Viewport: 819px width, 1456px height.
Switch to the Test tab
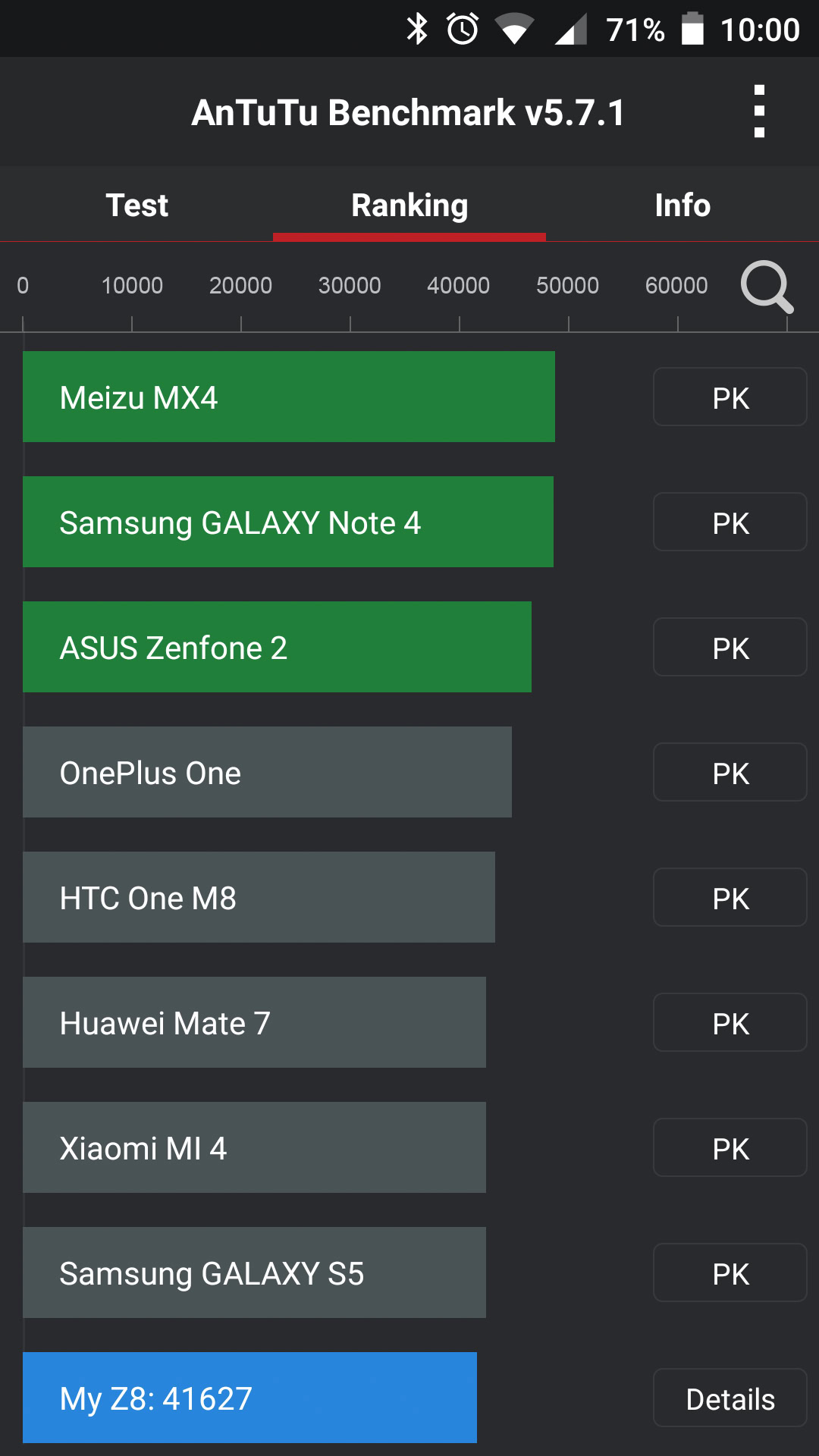pyautogui.click(x=136, y=205)
